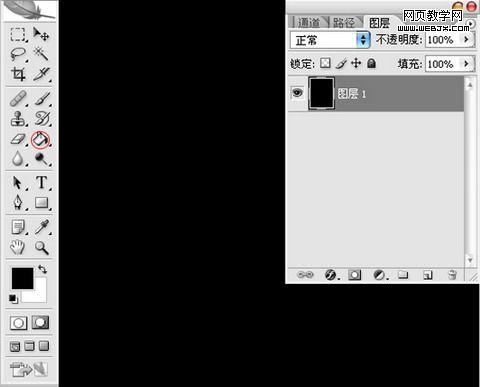Screen dimensions: 480x387
Task: Create a new layer
Action: point(428,275)
